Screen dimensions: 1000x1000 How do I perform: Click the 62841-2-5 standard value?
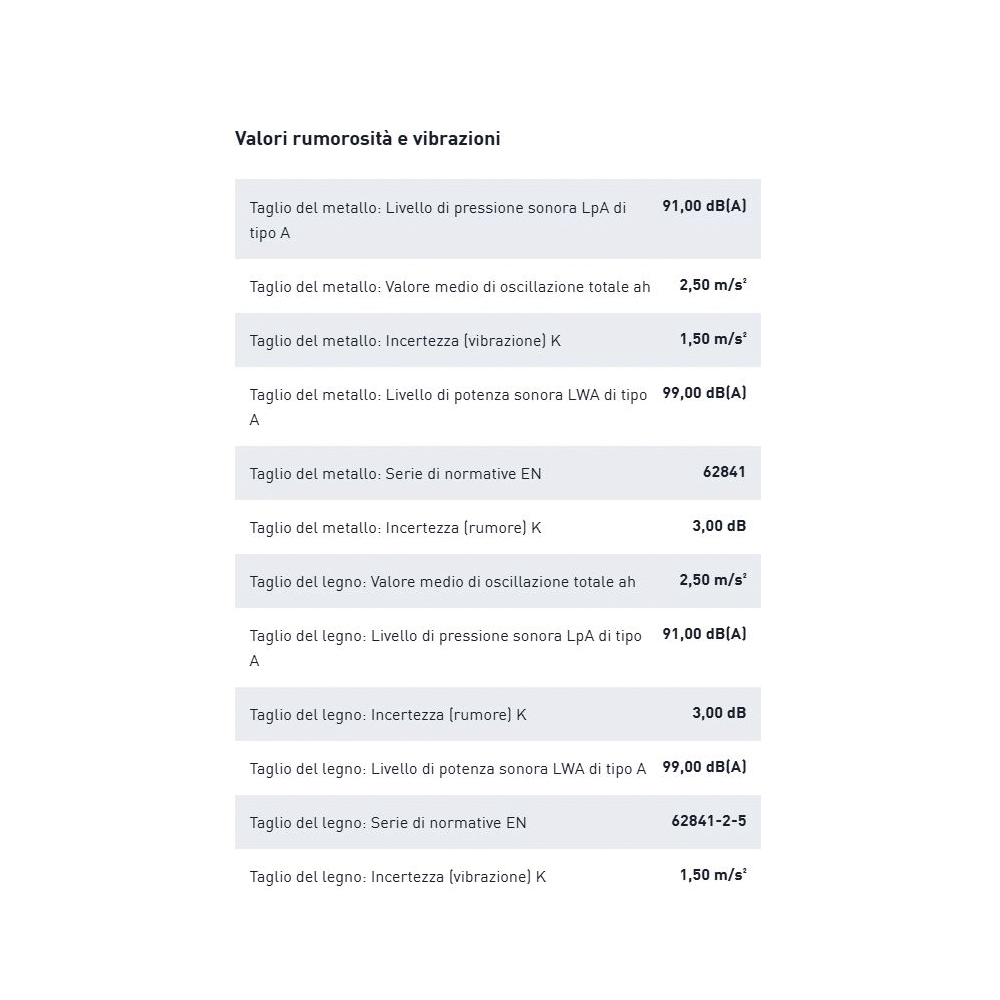[708, 821]
